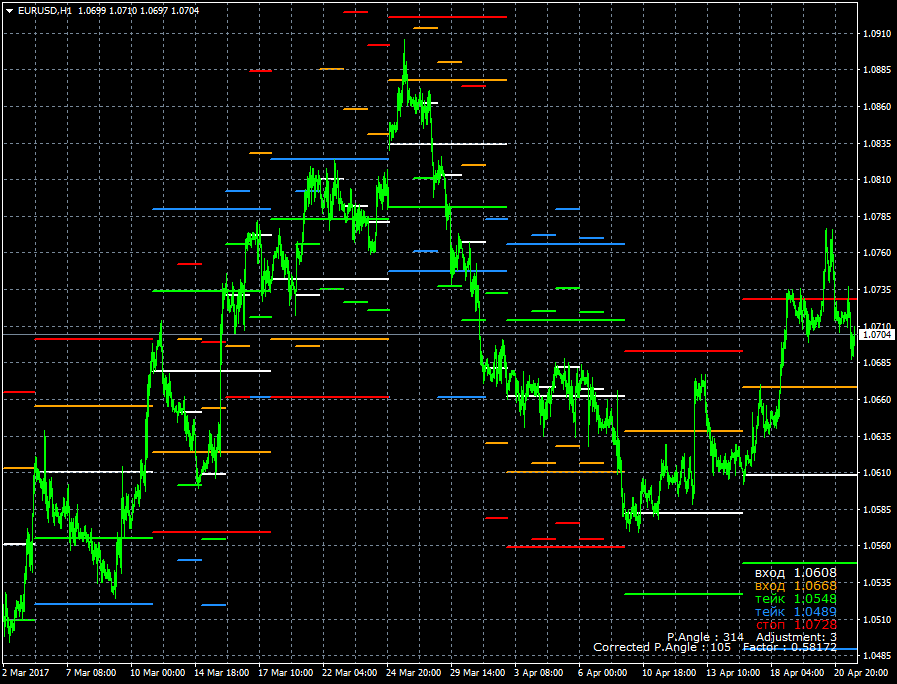Click time axis label 24 Mar 20:00
The height and width of the screenshot is (684, 897).
[x=414, y=673]
